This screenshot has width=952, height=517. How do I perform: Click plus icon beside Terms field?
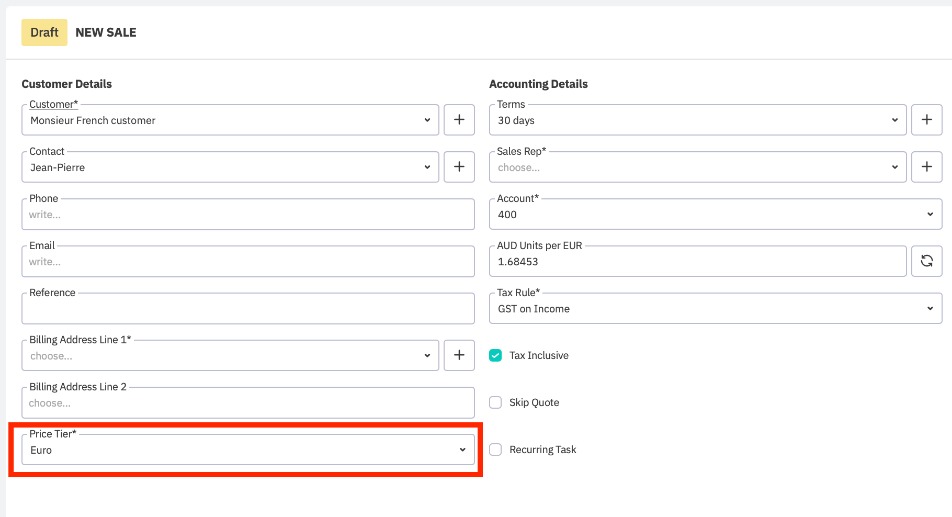[926, 120]
